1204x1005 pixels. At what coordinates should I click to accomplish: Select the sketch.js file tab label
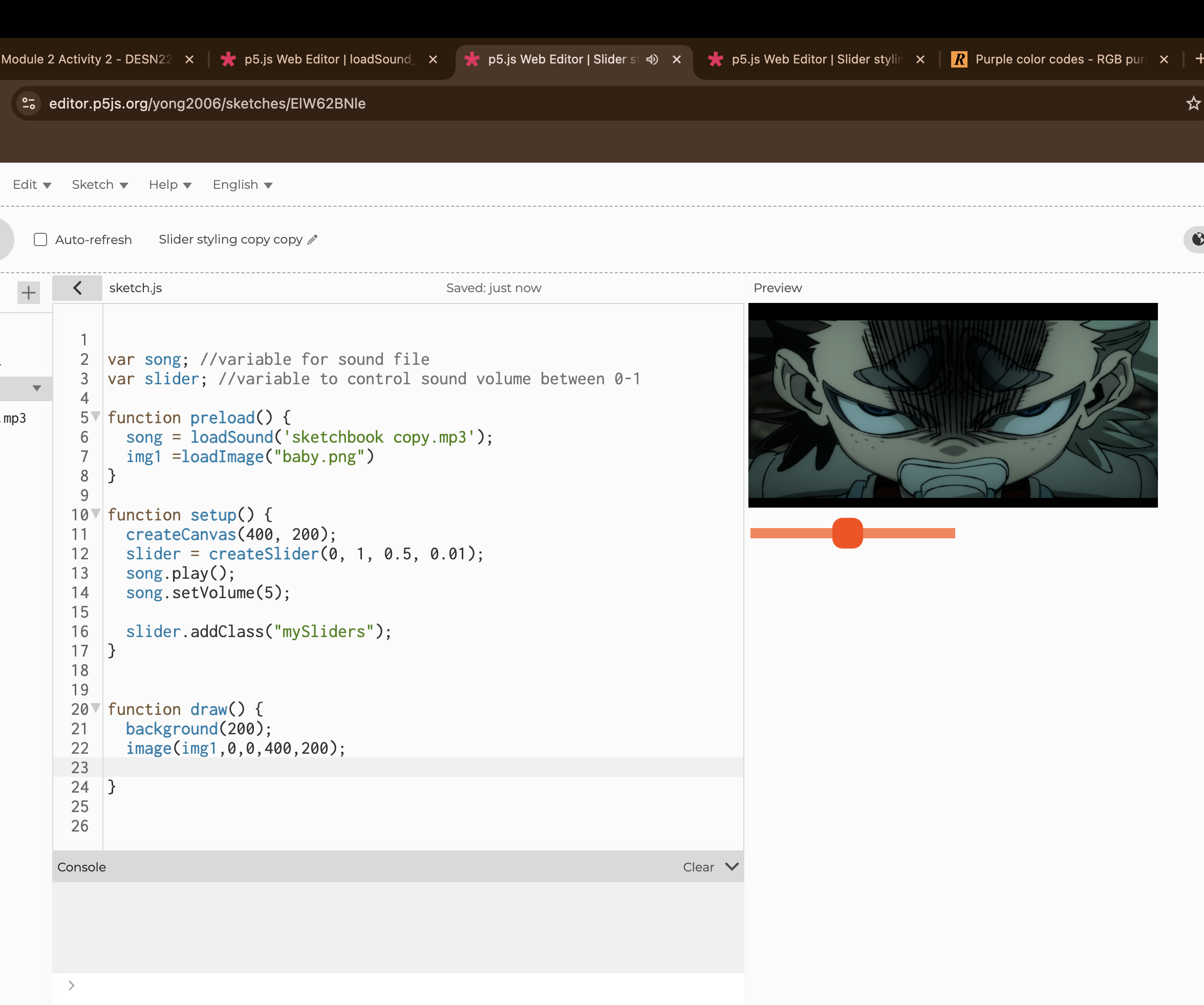pyautogui.click(x=135, y=288)
